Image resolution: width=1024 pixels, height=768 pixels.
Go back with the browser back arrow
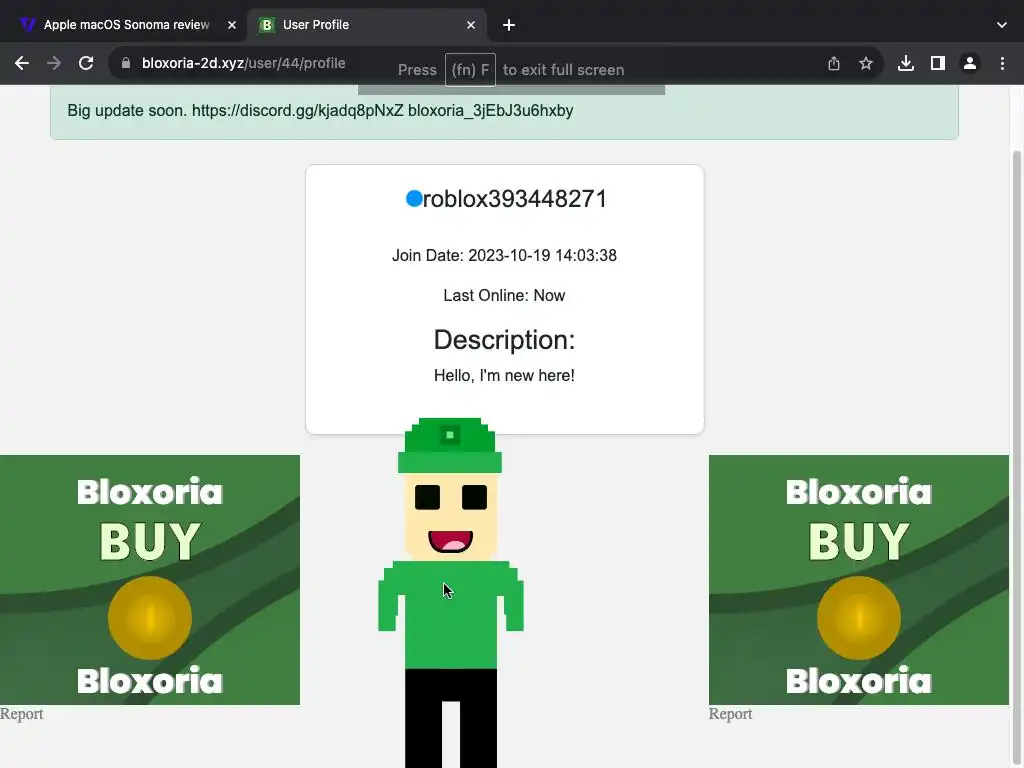(x=22, y=63)
